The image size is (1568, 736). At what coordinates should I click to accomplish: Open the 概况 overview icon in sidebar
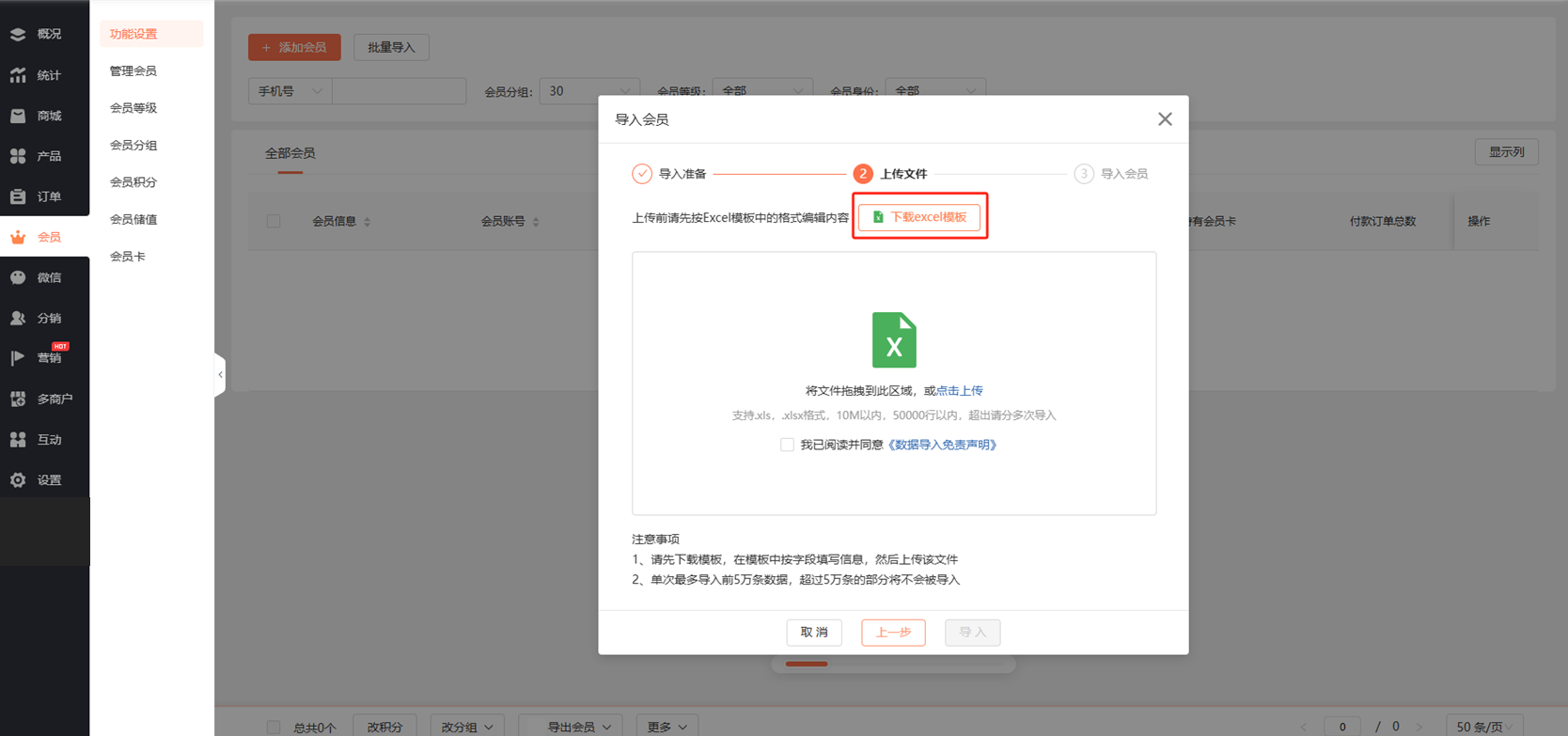(18, 34)
